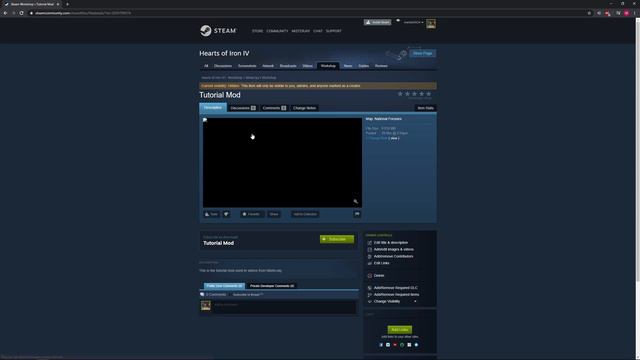Viewport: 640px width, 360px height.
Task: Switch to the Videos hub tab
Action: (x=307, y=66)
